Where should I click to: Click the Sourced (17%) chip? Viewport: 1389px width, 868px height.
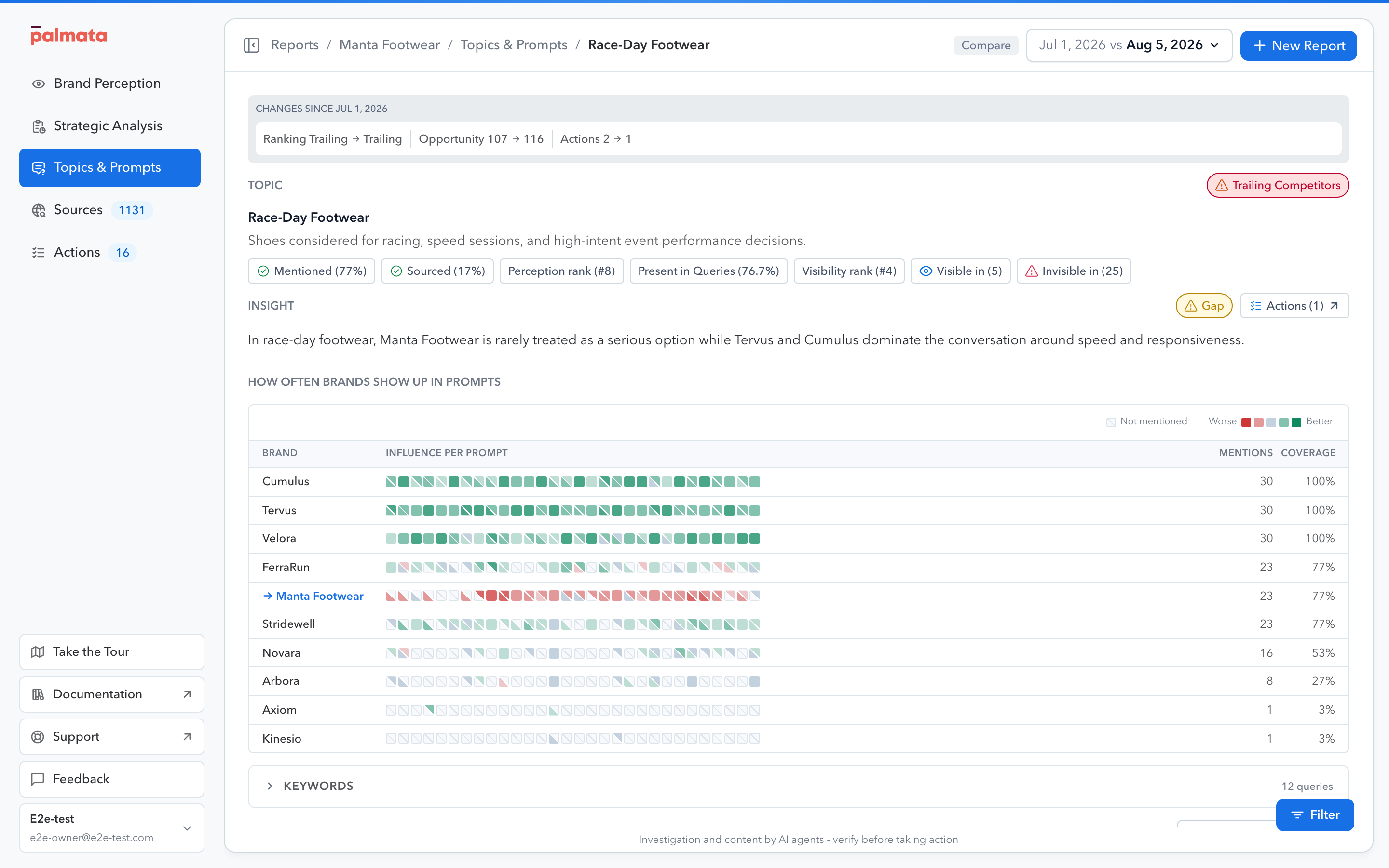[x=437, y=271]
